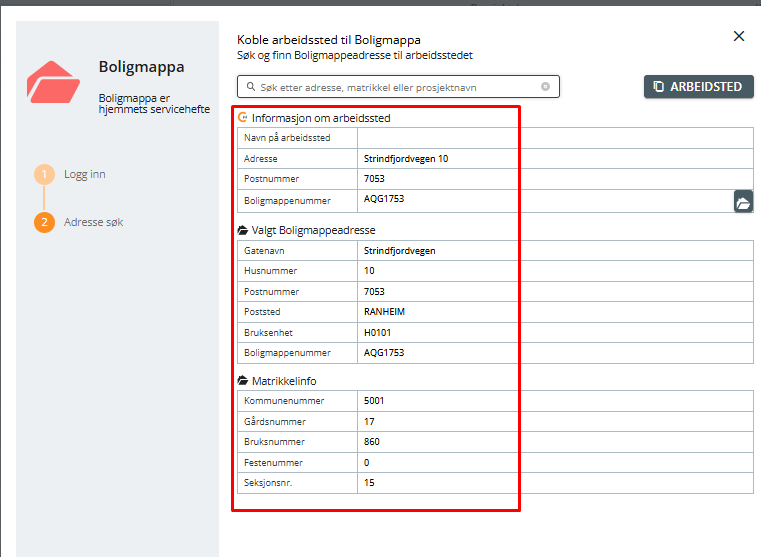Select Husnummer value 10
This screenshot has height=557, width=761.
369,271
